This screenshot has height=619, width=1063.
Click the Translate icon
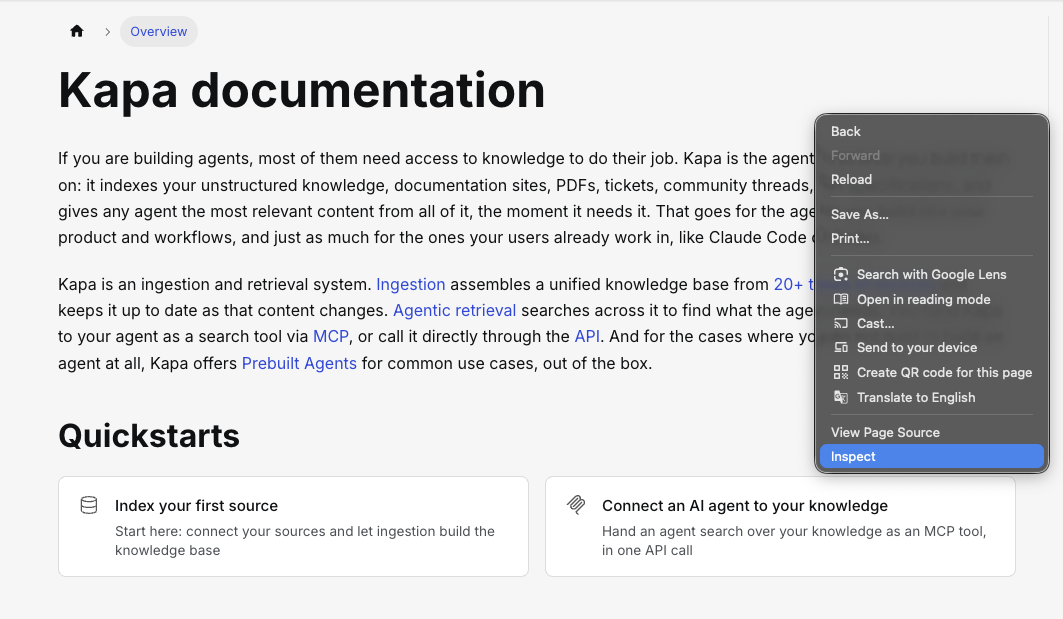click(x=841, y=397)
